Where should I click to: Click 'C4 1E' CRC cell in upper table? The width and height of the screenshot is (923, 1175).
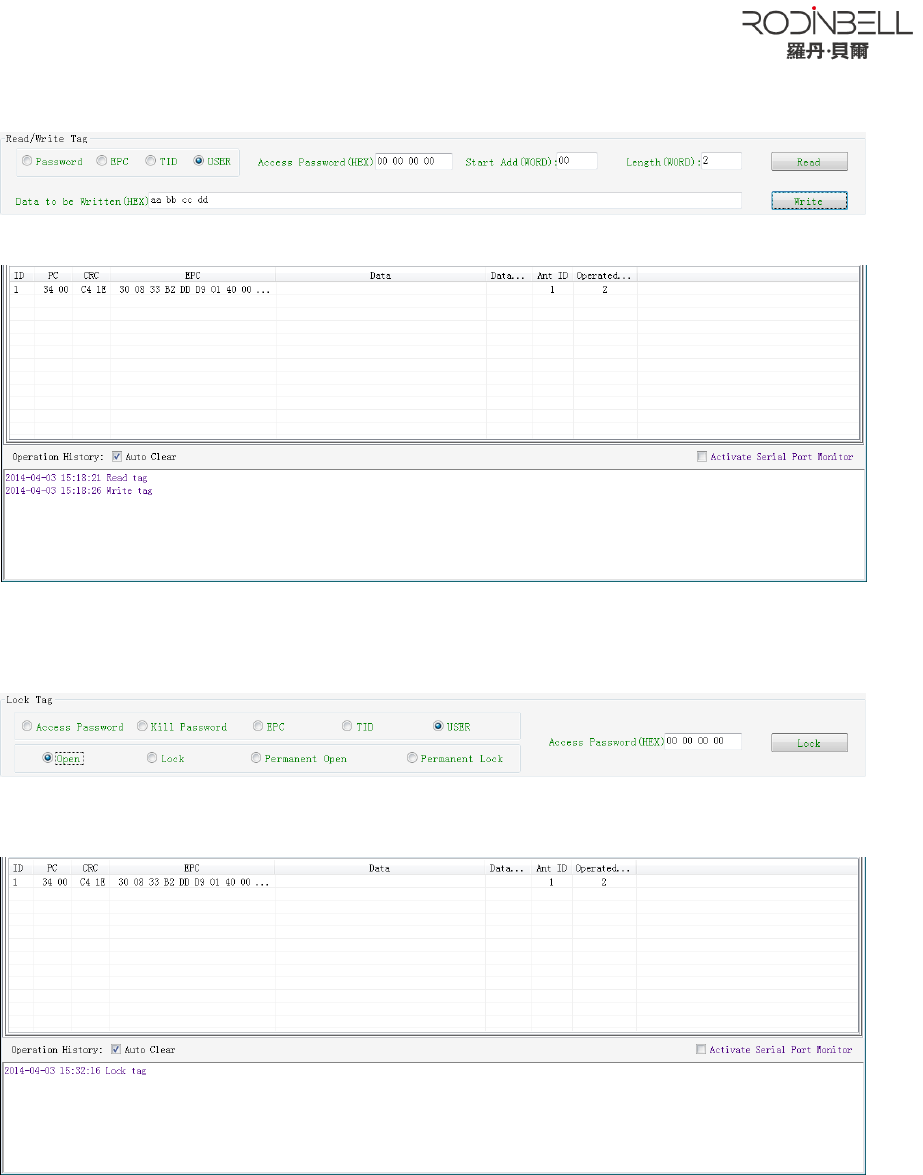click(93, 289)
